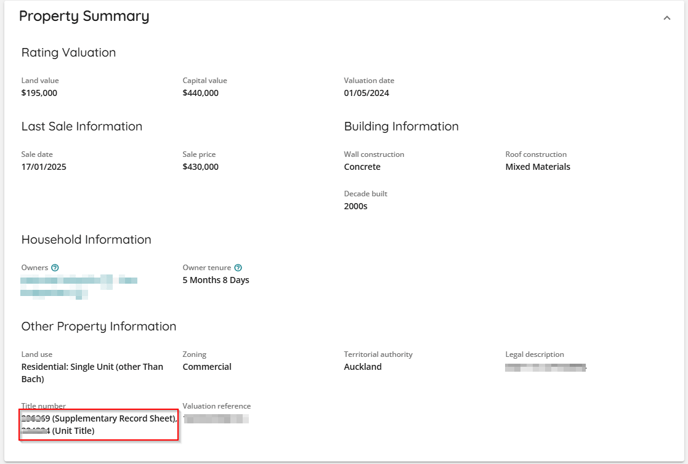Collapse the Property Summary panel
The height and width of the screenshot is (464, 688).
click(x=666, y=18)
